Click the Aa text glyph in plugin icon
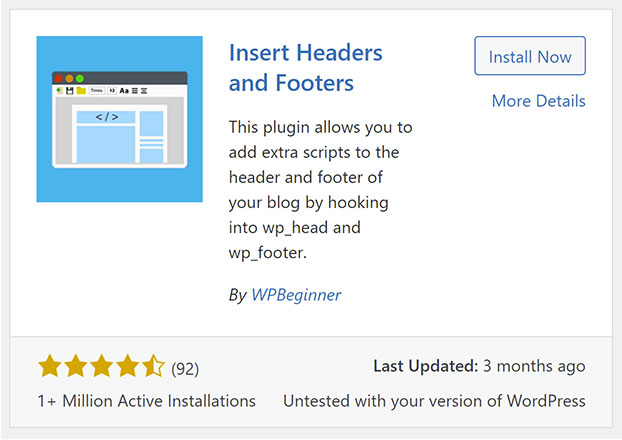This screenshot has width=622, height=440. [x=124, y=91]
